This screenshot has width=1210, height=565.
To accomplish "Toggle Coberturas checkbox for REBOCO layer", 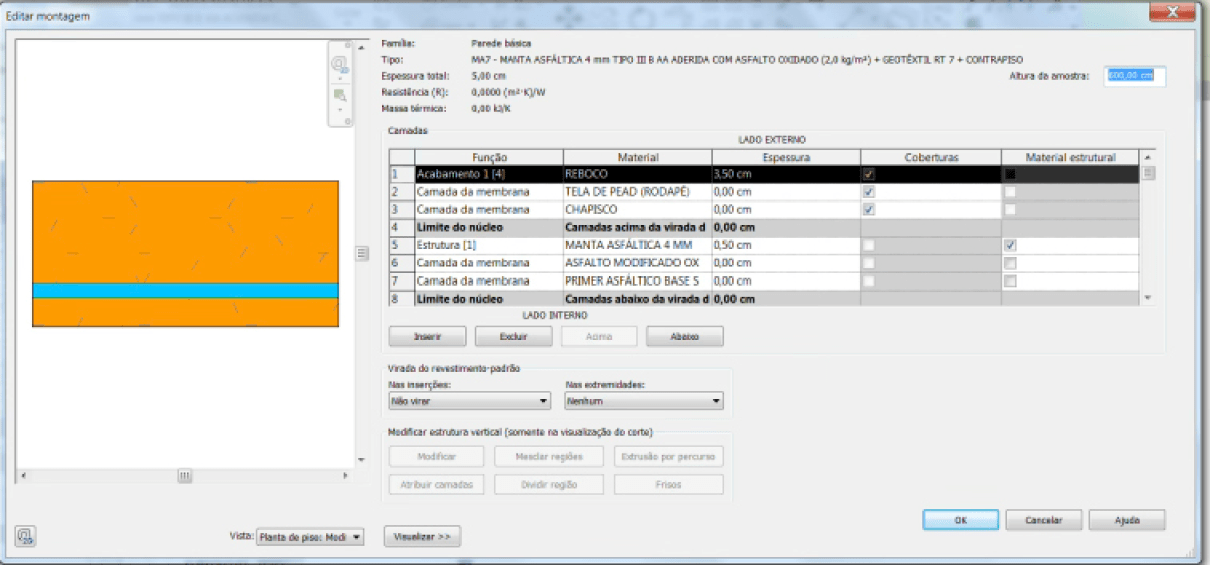I will coord(868,174).
